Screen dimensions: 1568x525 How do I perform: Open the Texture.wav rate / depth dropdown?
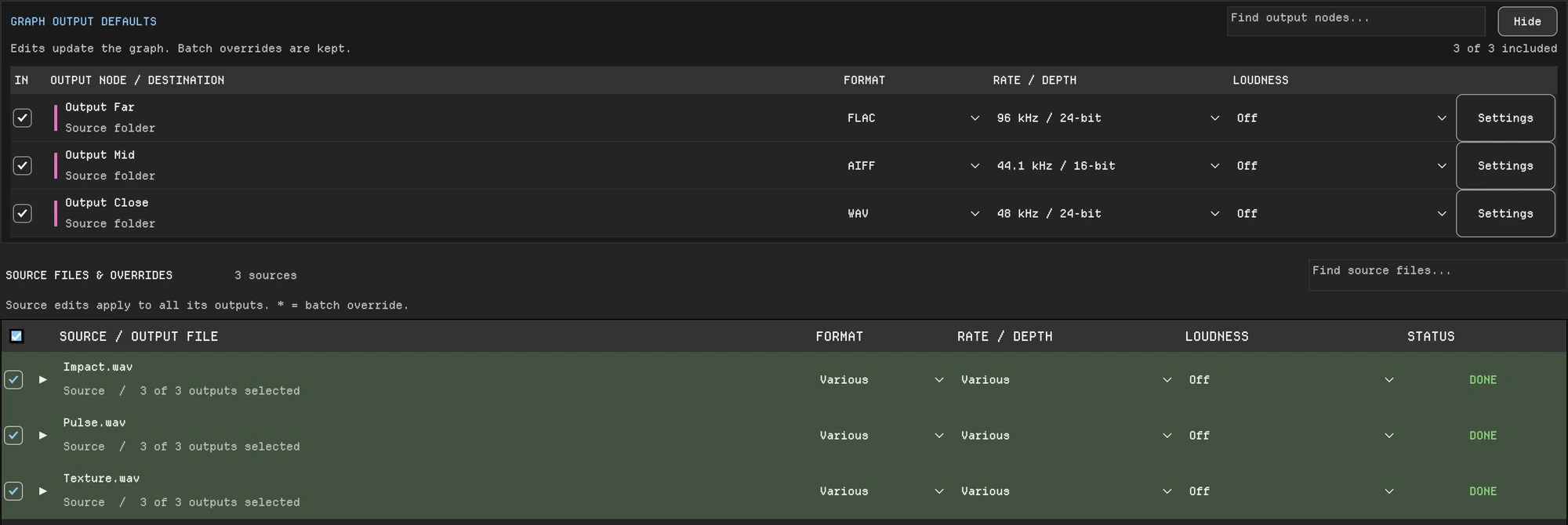click(1066, 491)
